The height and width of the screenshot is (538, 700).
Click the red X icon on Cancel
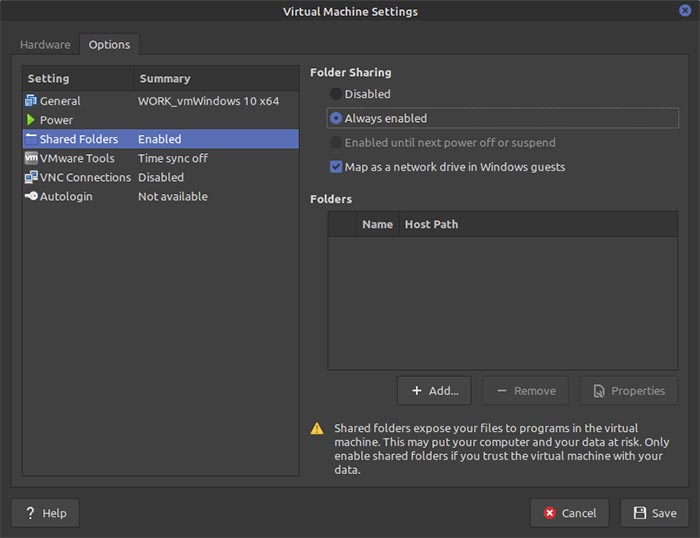click(550, 513)
